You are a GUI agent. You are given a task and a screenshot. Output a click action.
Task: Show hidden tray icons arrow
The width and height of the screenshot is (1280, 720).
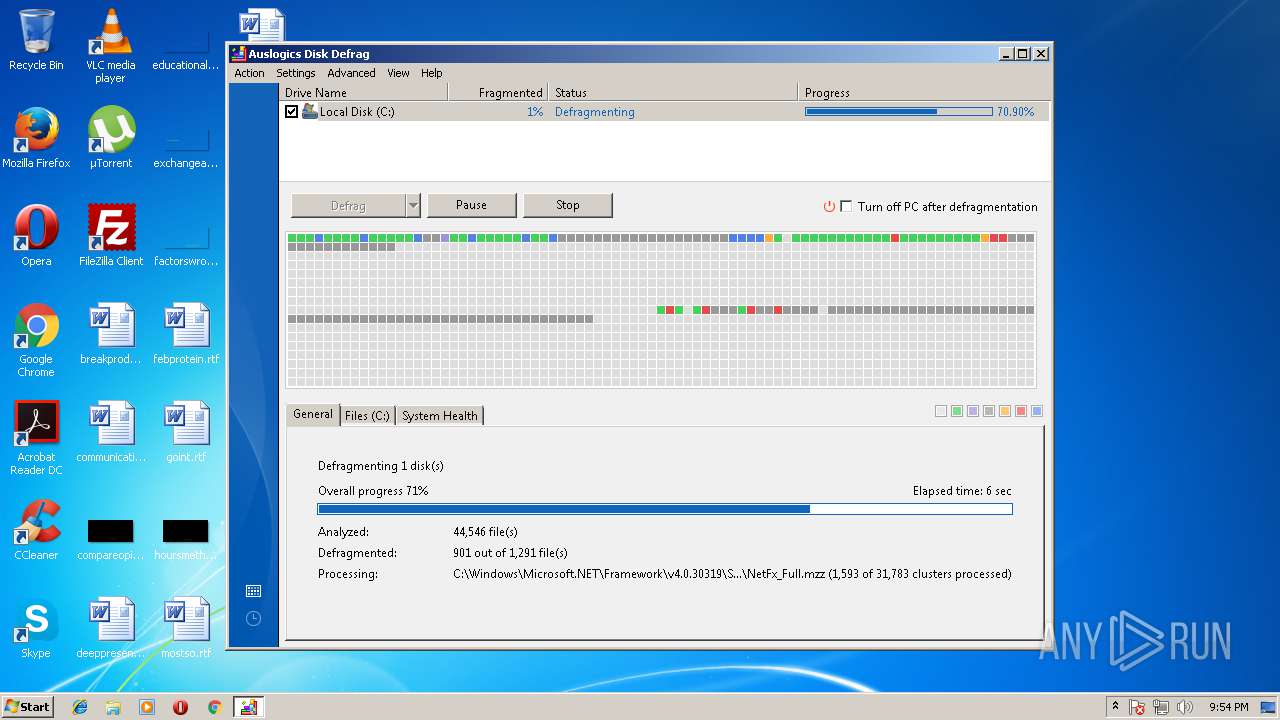pyautogui.click(x=1115, y=706)
